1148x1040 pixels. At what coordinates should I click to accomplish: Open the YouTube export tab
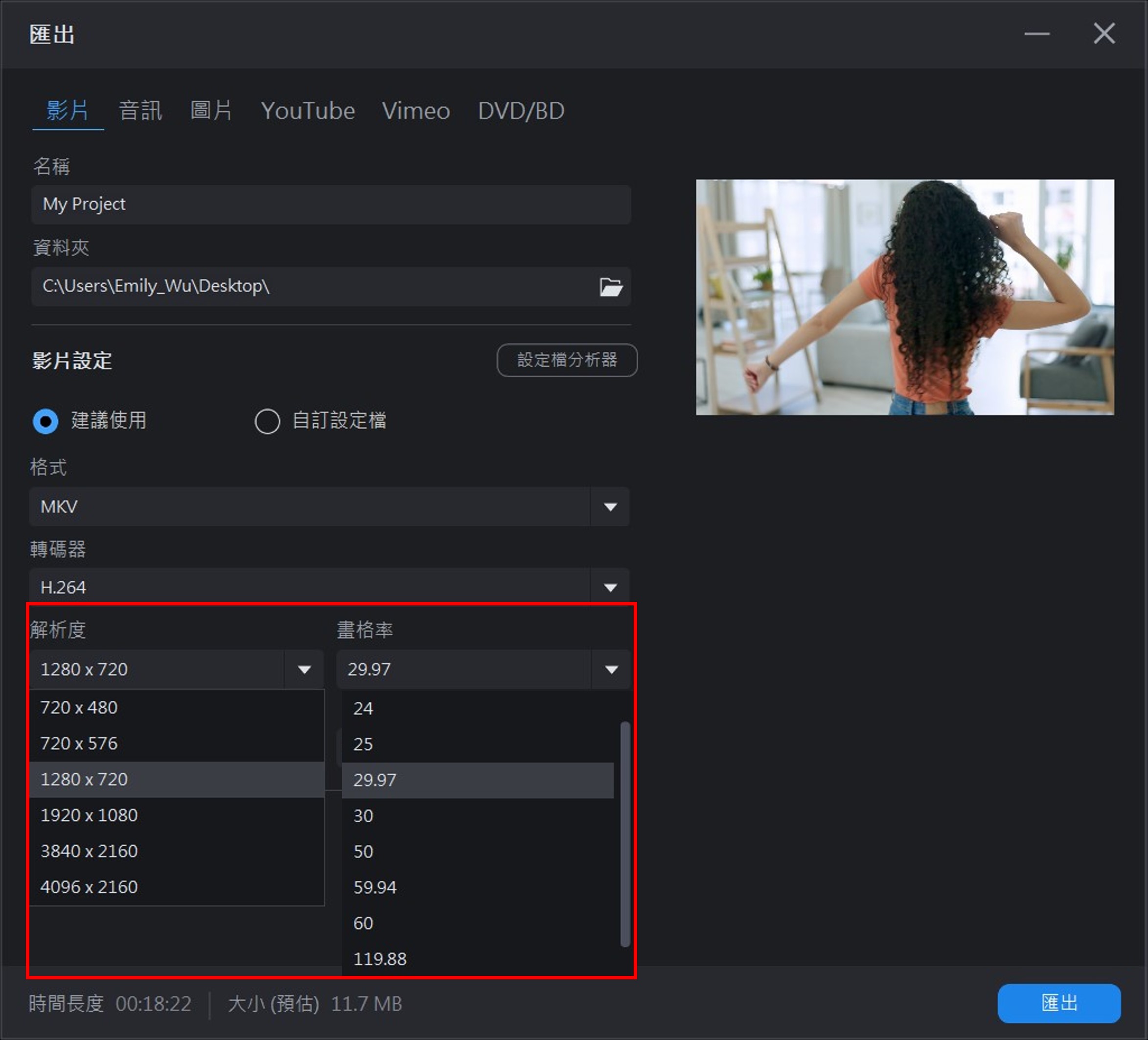click(x=307, y=111)
